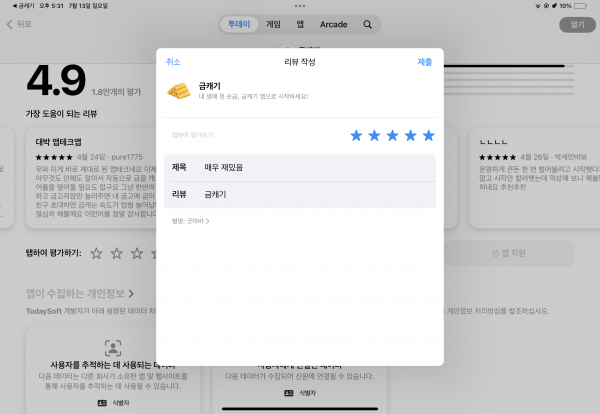Image resolution: width=600 pixels, height=414 pixels.
Task: Tap the pure1775 reviewer name
Action: point(127,157)
